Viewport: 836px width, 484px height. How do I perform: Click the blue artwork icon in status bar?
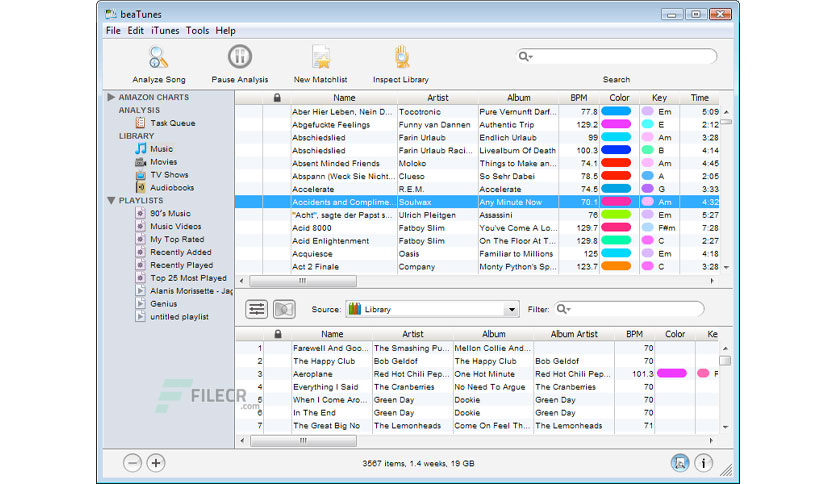(680, 463)
